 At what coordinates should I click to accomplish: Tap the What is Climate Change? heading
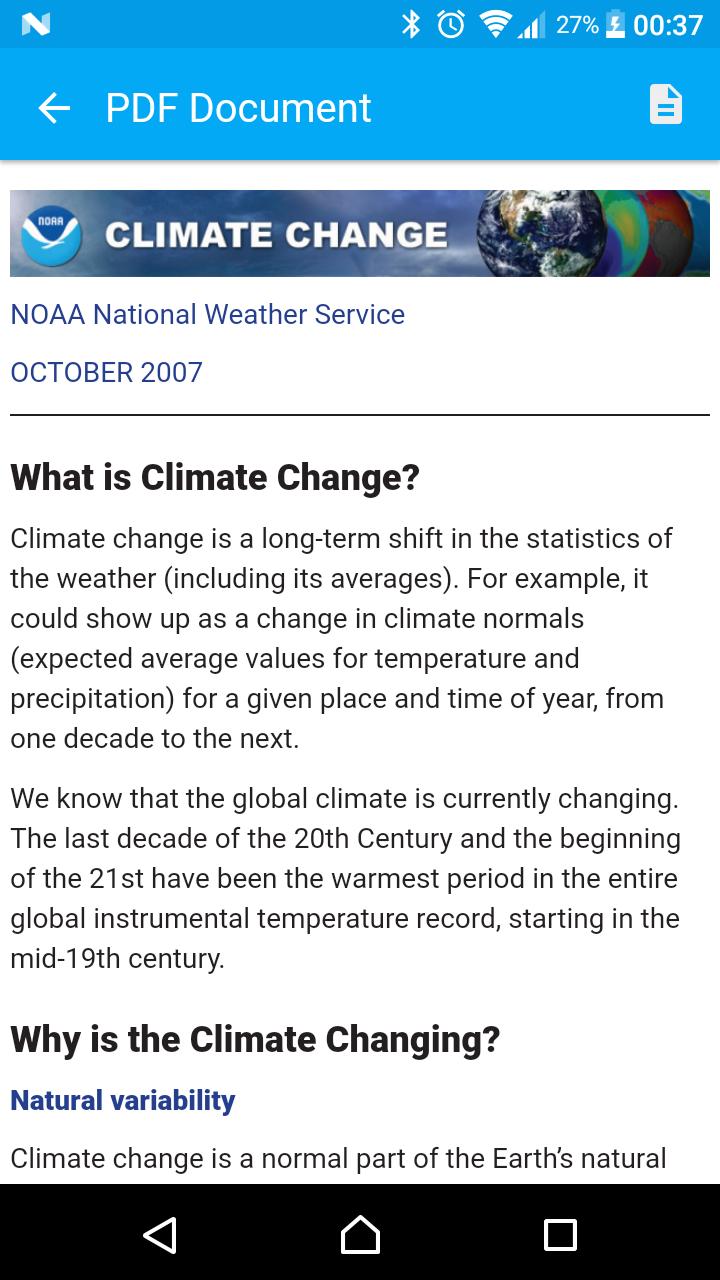click(215, 477)
